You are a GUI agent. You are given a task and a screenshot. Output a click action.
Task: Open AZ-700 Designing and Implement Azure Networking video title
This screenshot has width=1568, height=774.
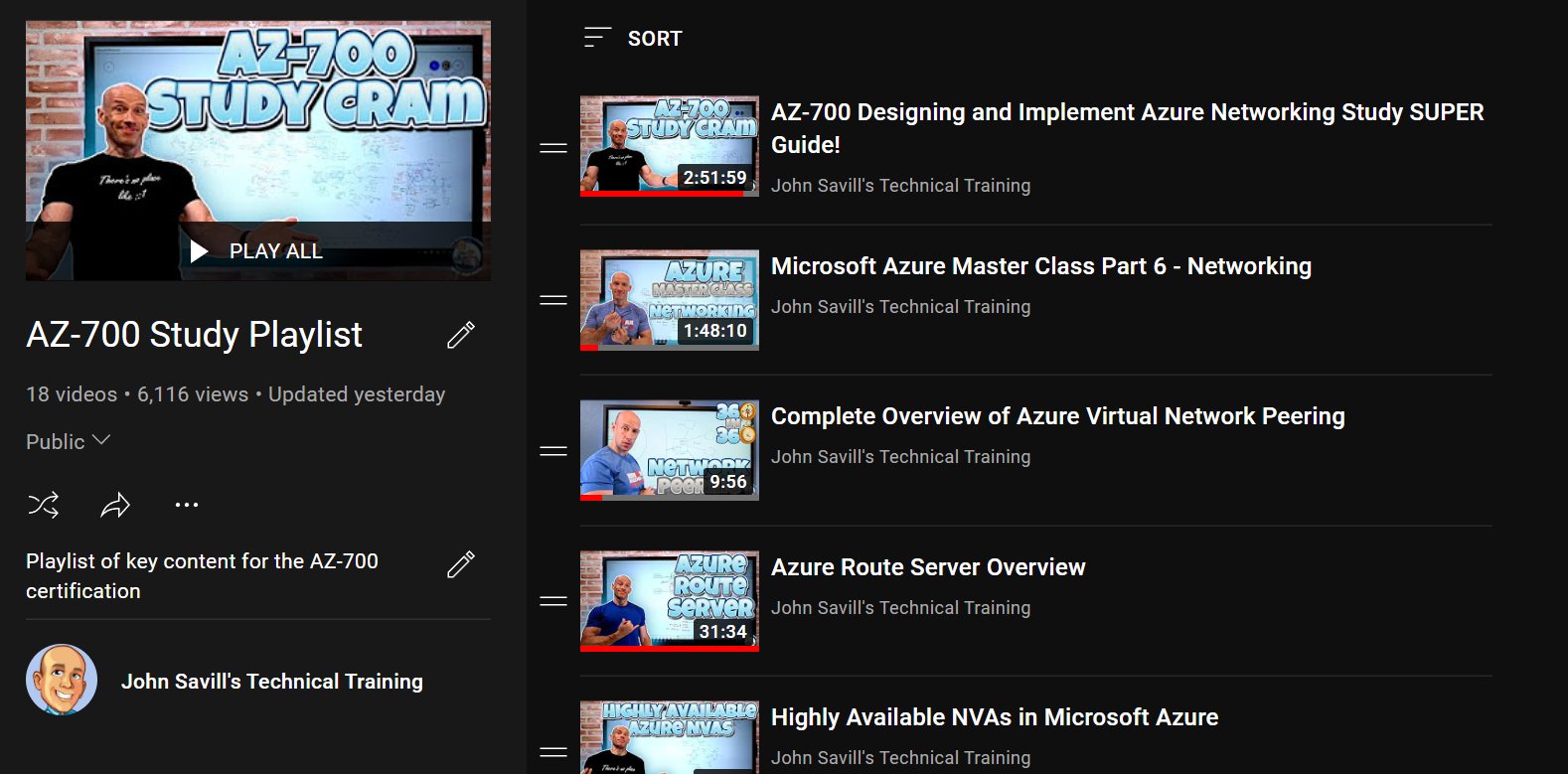1128,128
